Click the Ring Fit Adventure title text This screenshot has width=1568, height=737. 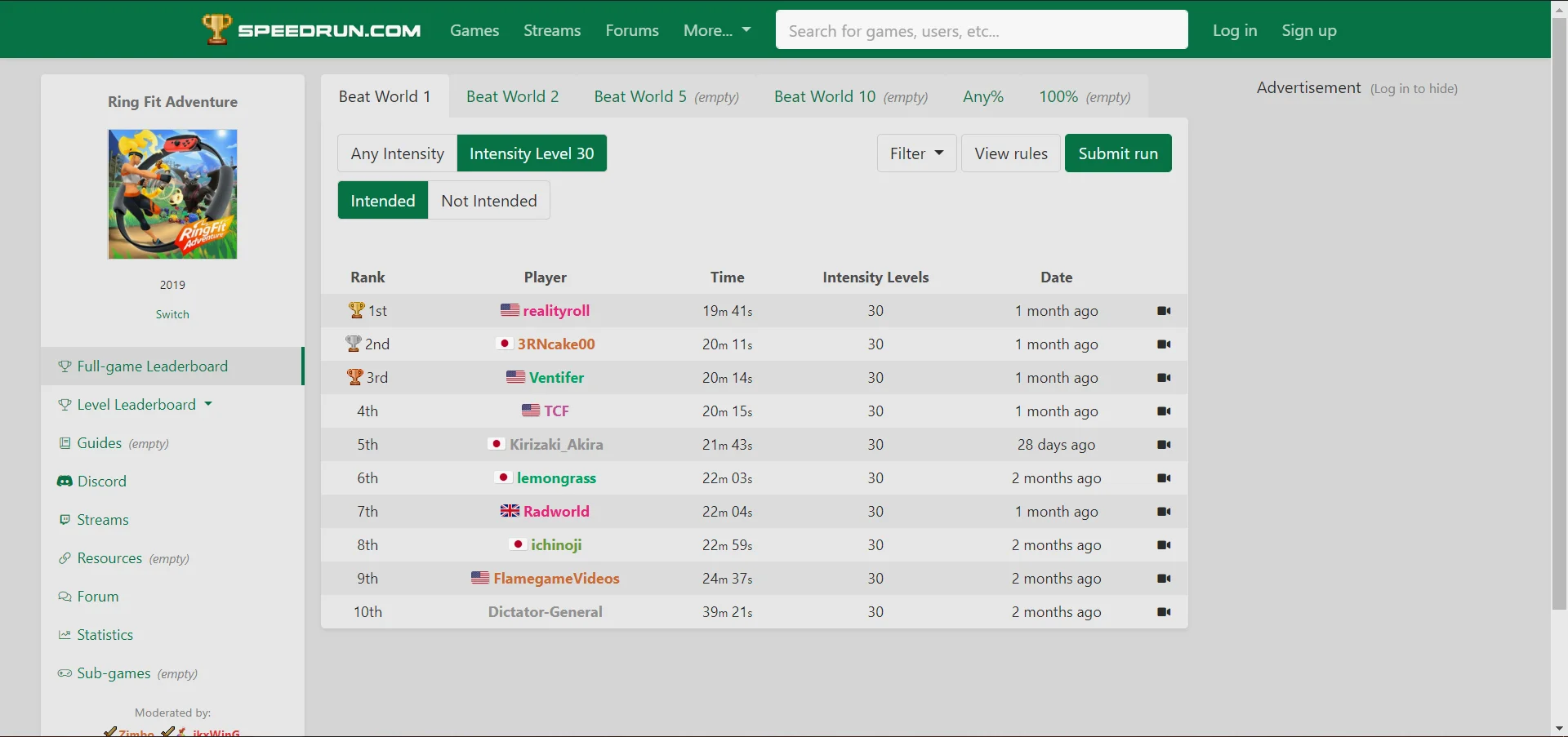(x=172, y=102)
